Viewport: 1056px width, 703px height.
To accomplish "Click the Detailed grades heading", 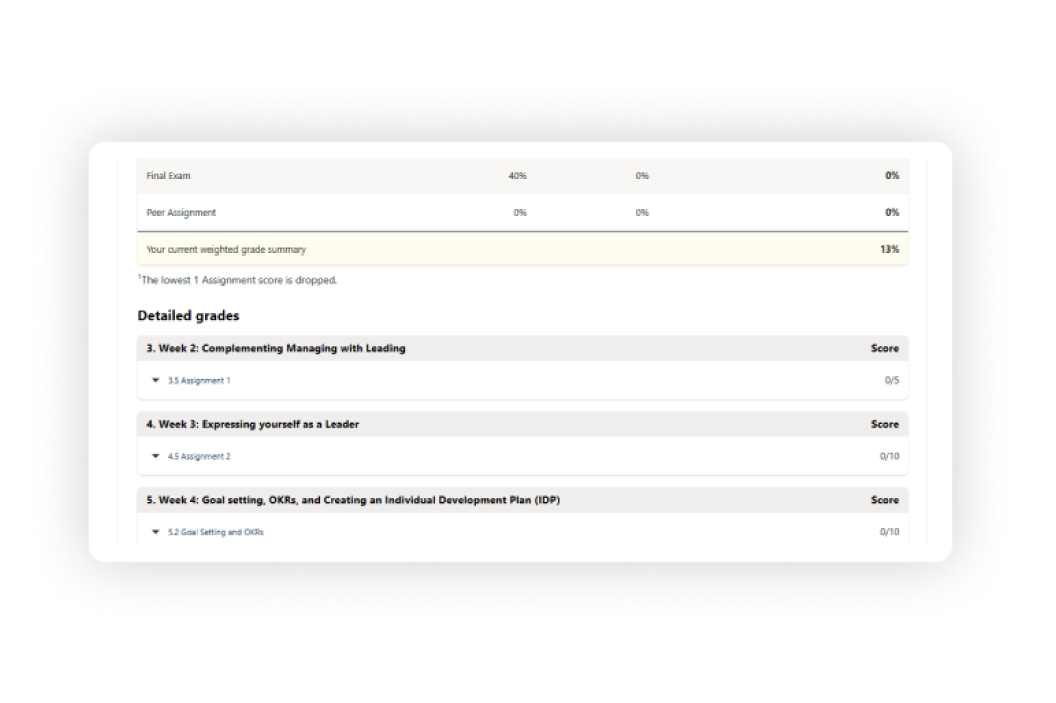I will (x=188, y=316).
